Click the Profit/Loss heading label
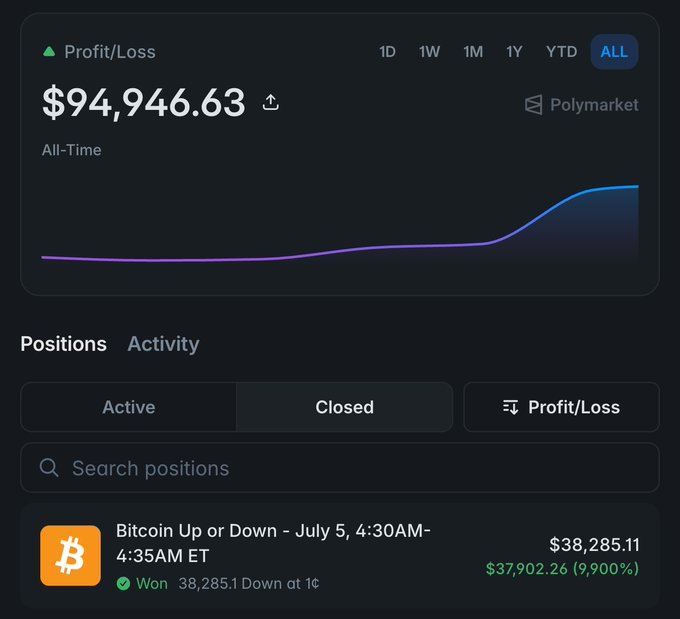 click(x=110, y=52)
